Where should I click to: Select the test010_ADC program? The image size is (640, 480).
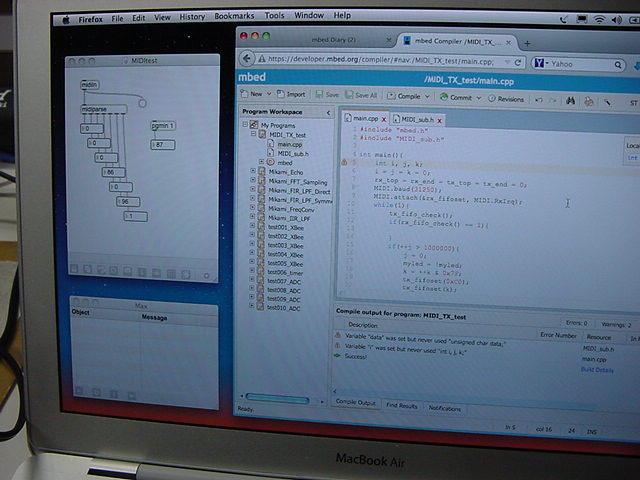283,308
